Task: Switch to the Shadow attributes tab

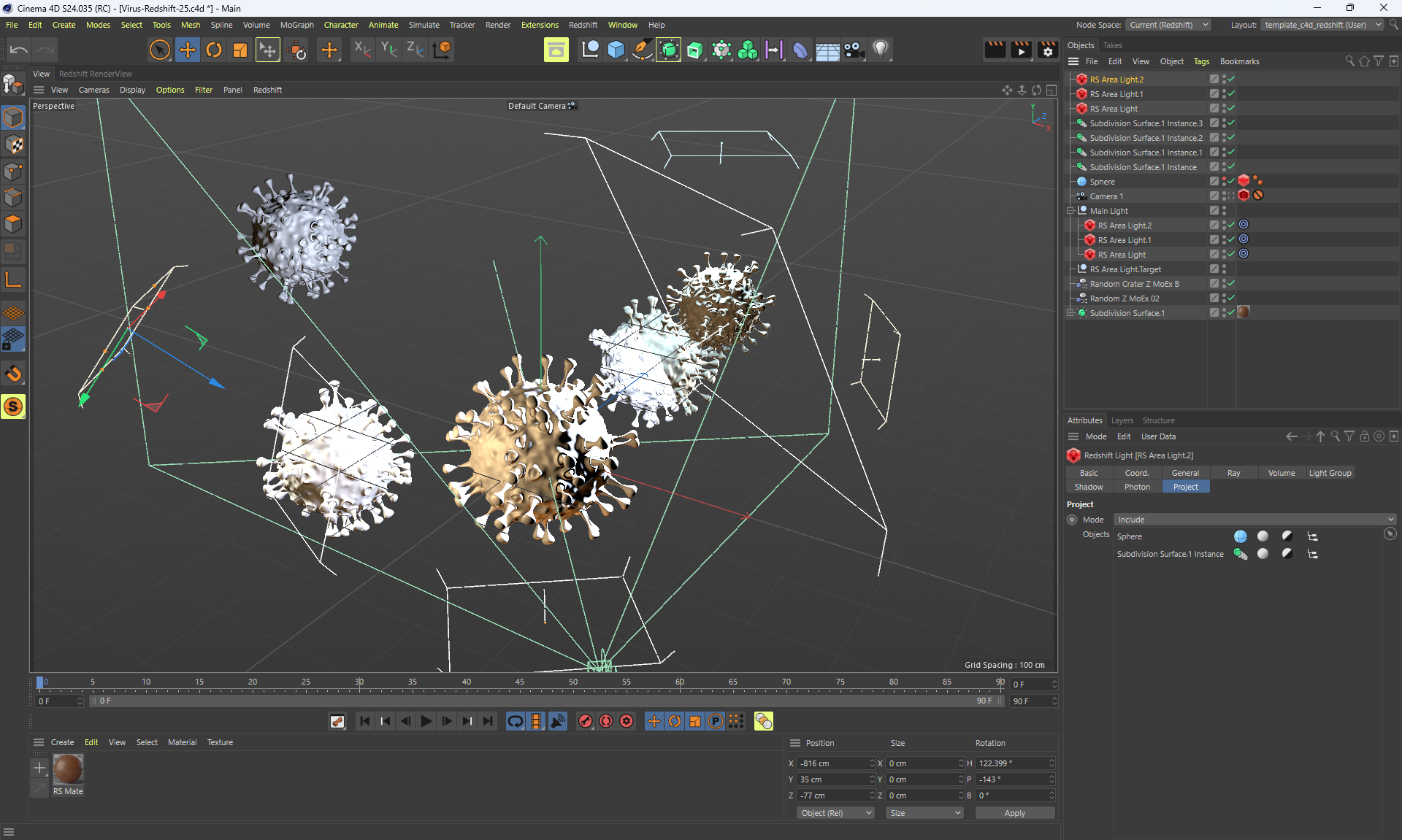Action: click(1089, 487)
